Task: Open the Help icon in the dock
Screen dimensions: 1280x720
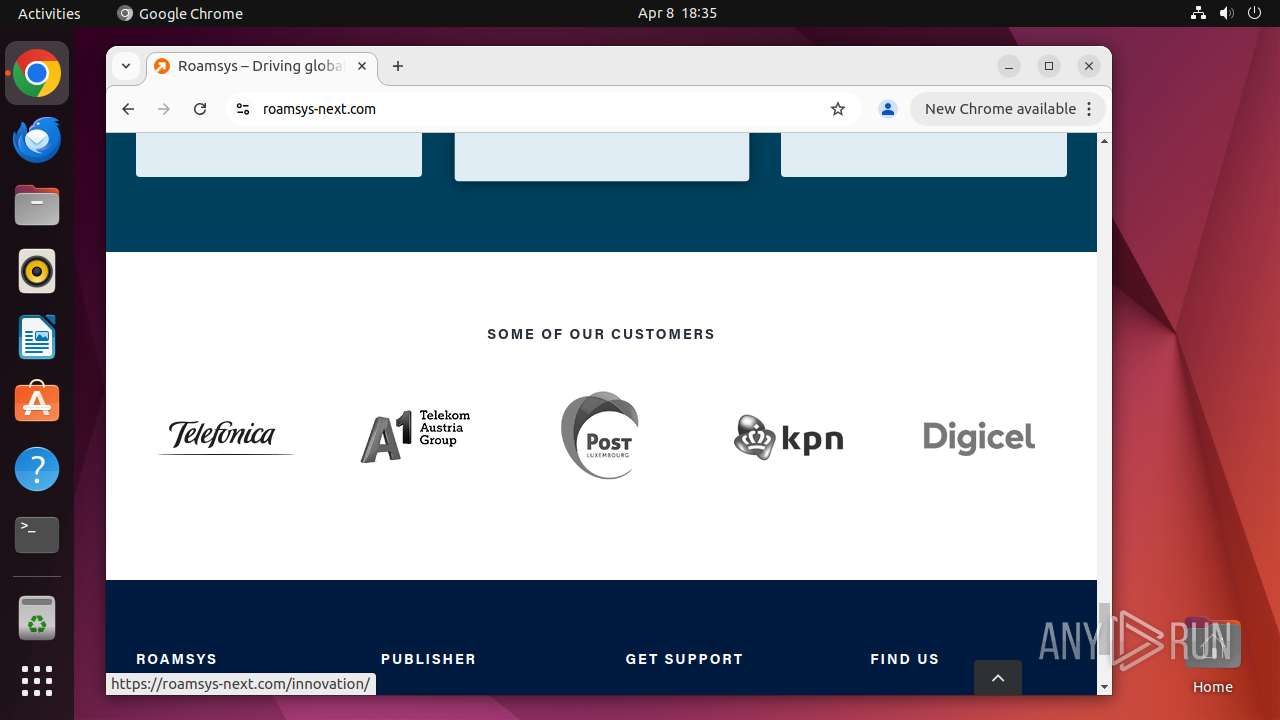Action: (x=37, y=469)
